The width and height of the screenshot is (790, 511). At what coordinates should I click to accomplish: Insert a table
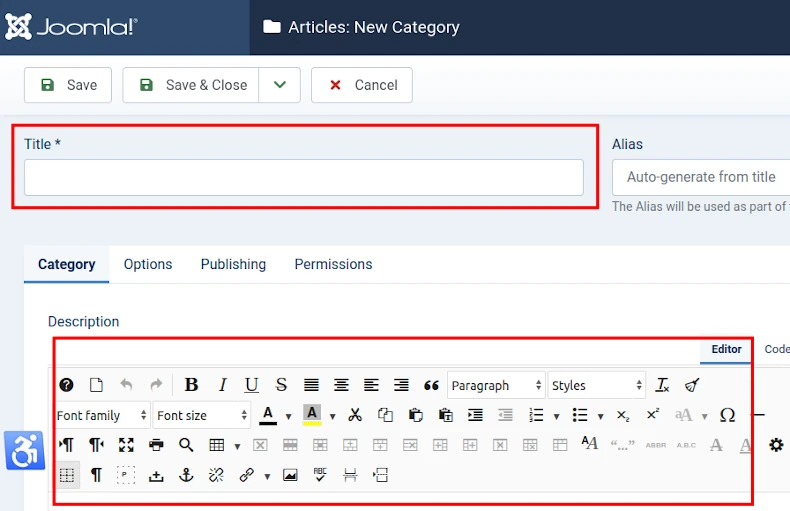click(x=217, y=445)
